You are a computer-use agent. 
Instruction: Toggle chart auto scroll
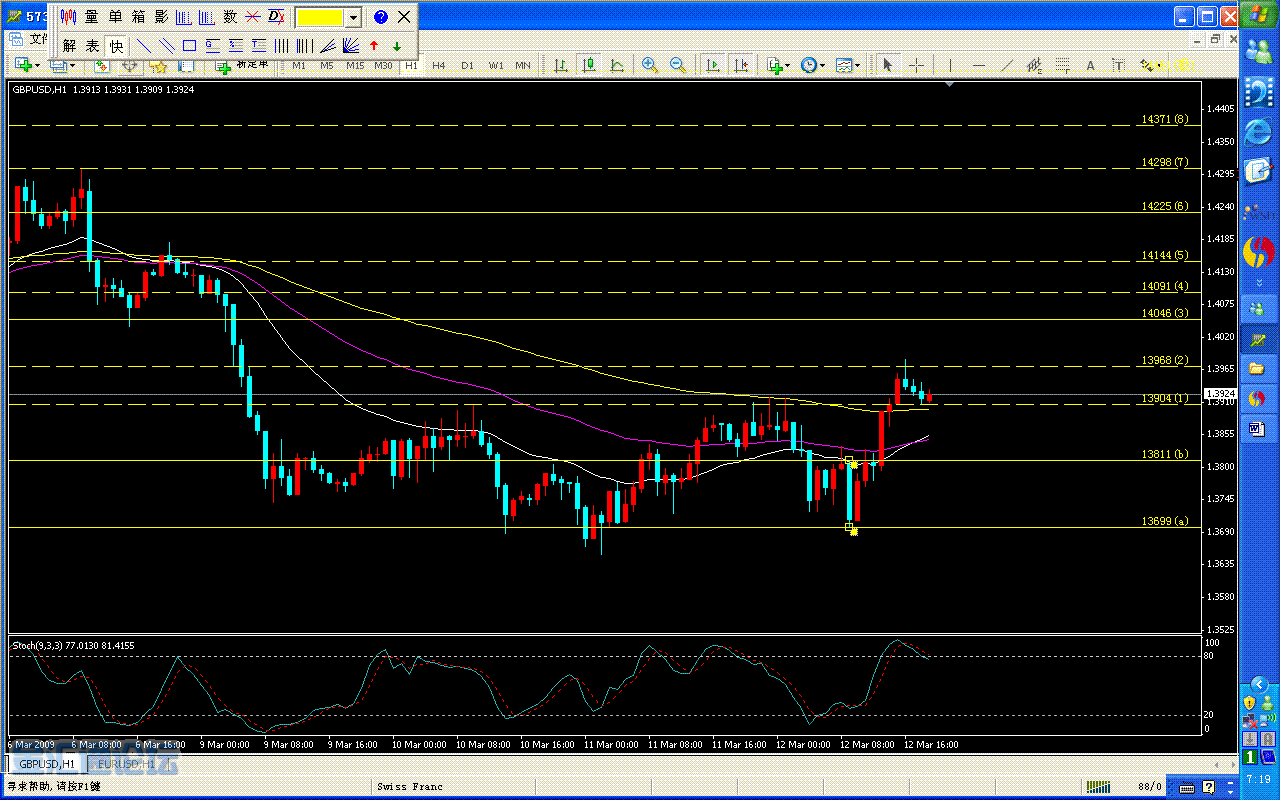click(713, 66)
